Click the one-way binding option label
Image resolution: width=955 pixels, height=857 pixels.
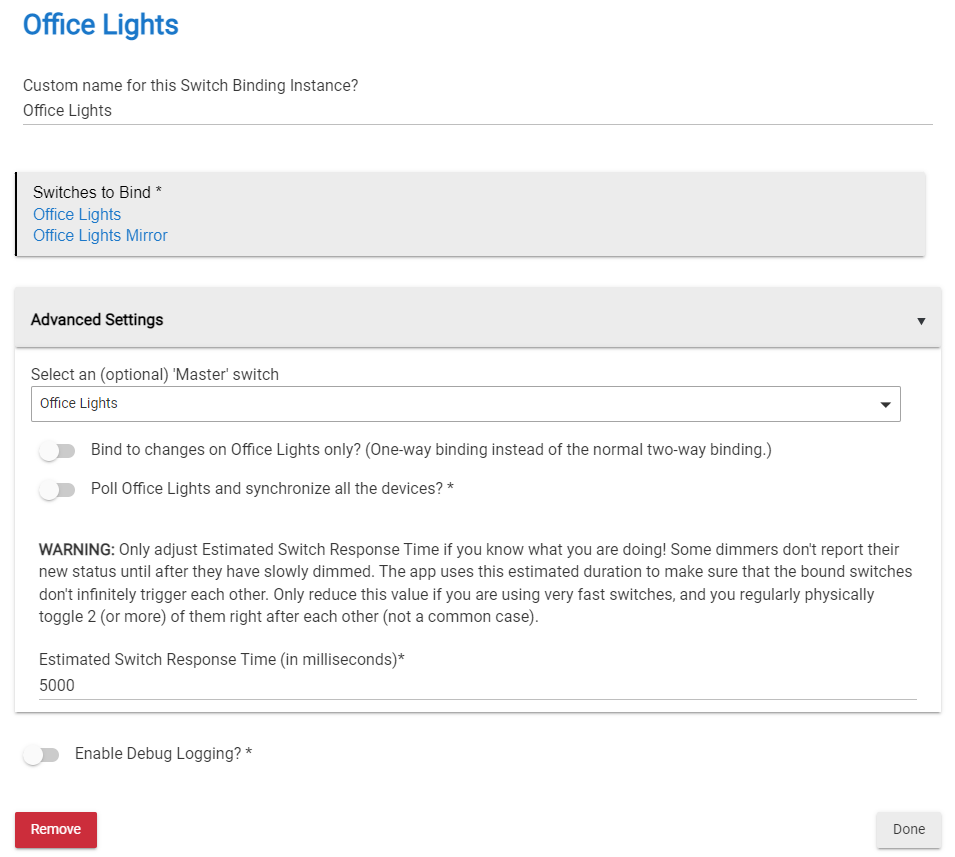click(x=431, y=450)
